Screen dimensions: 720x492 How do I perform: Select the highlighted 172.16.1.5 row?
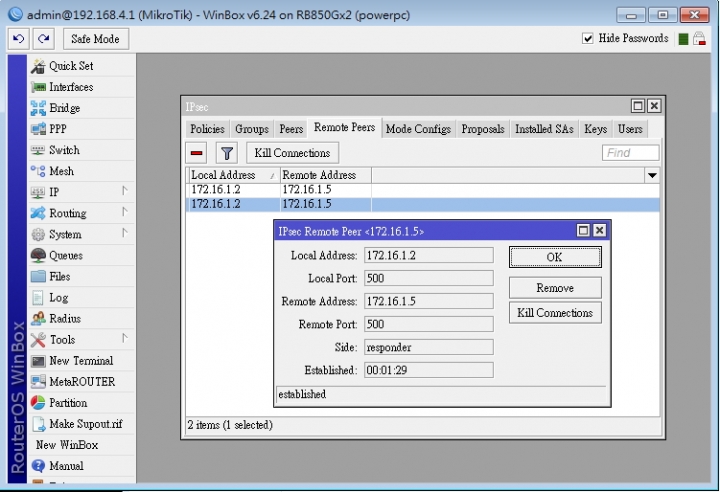(422, 204)
